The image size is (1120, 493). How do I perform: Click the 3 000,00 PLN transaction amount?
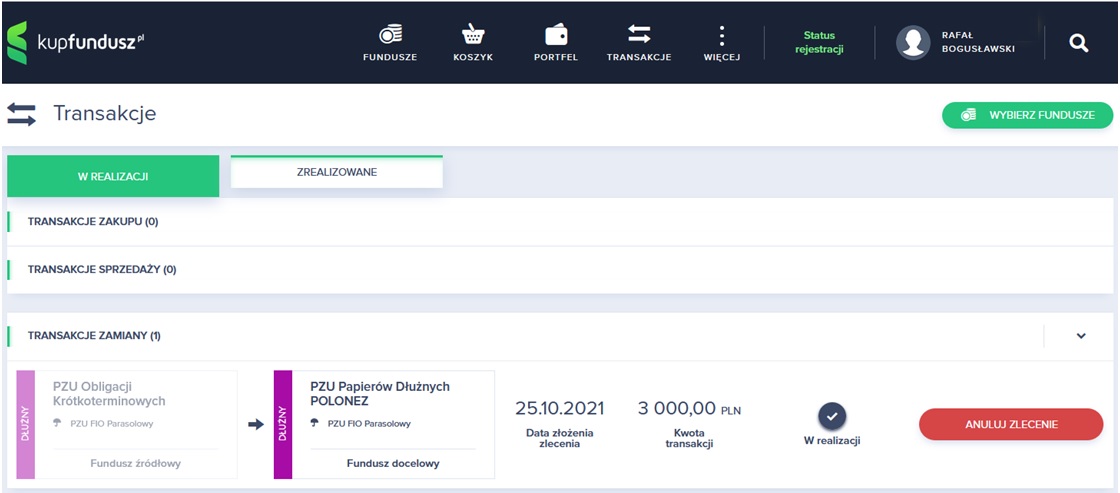[x=689, y=409]
